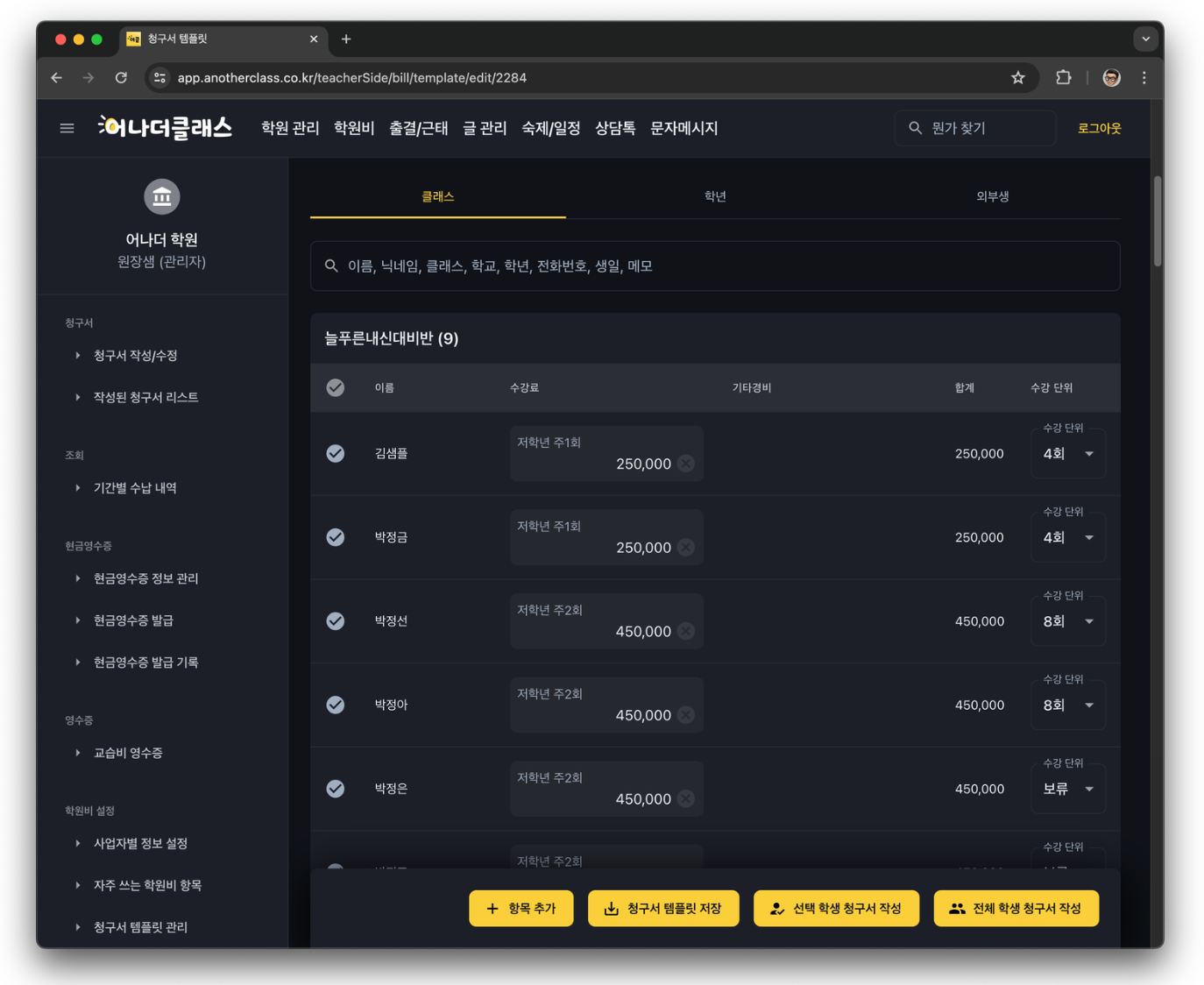
Task: Click the 항목 추가 button
Action: [521, 909]
